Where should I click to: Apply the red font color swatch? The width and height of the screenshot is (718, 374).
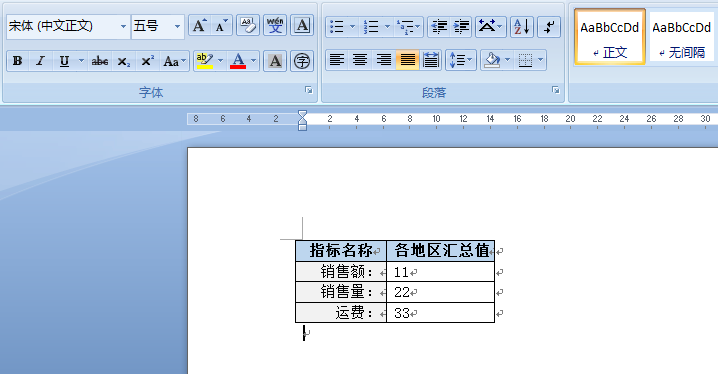[238, 61]
